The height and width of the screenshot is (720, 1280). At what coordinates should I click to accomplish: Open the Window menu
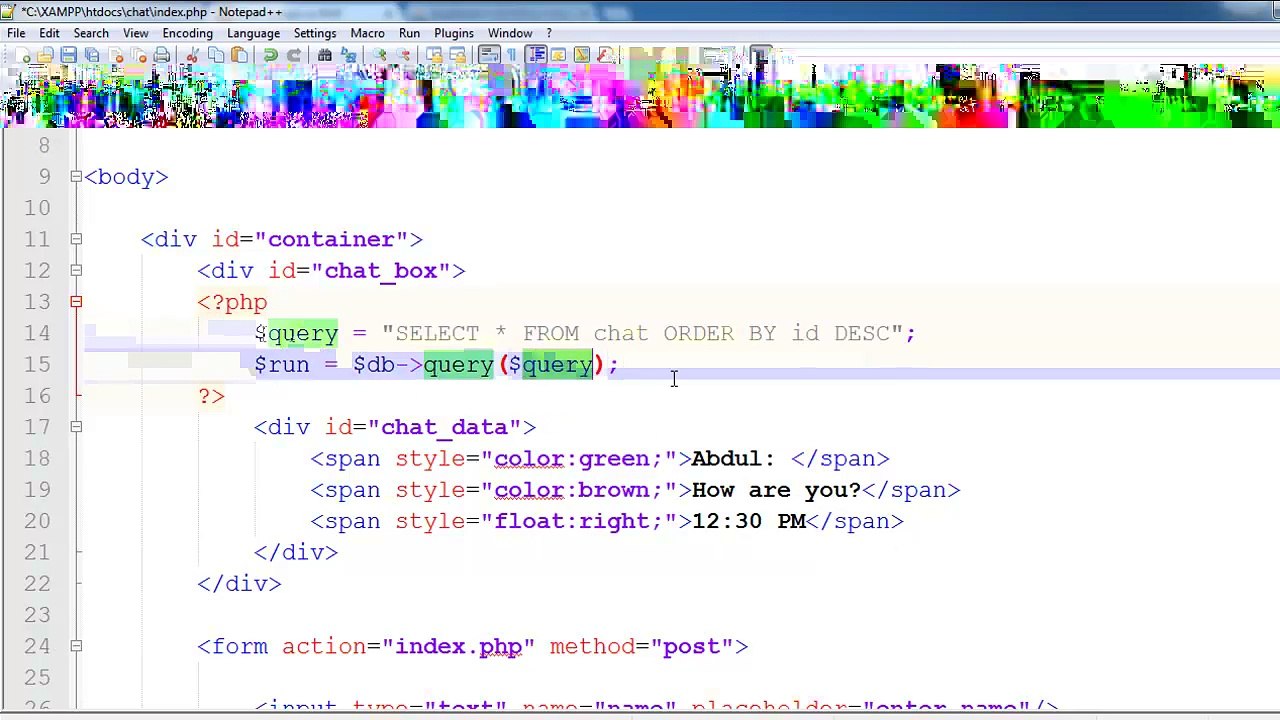[x=510, y=33]
